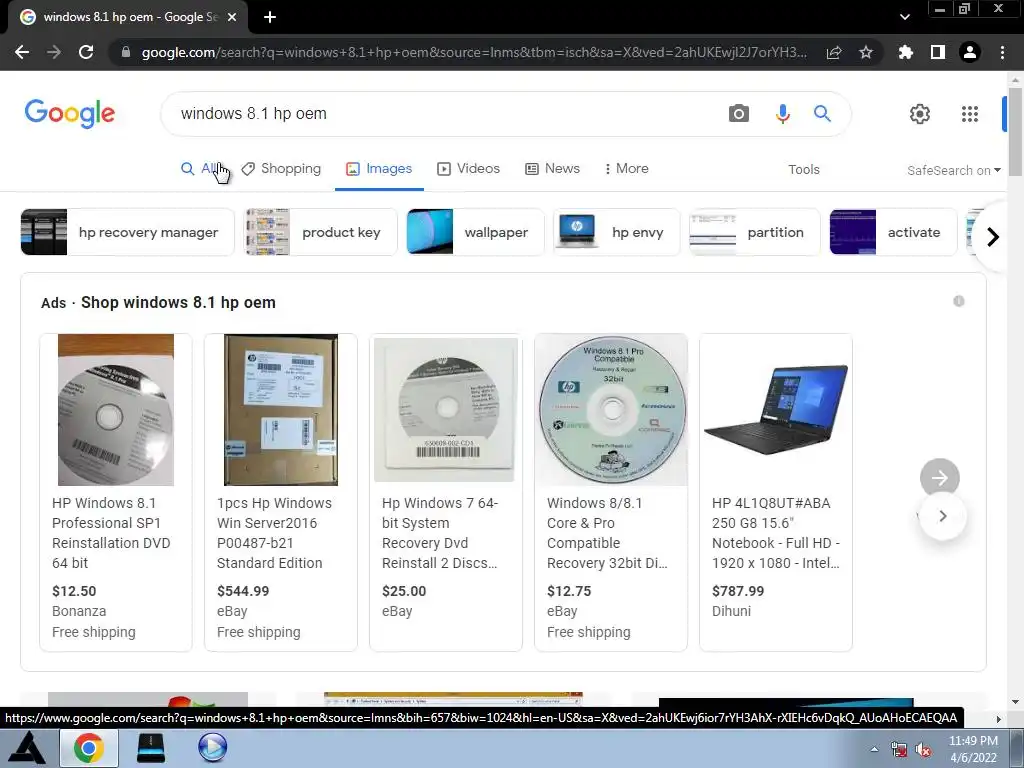Click the $544.99 price

click(243, 591)
